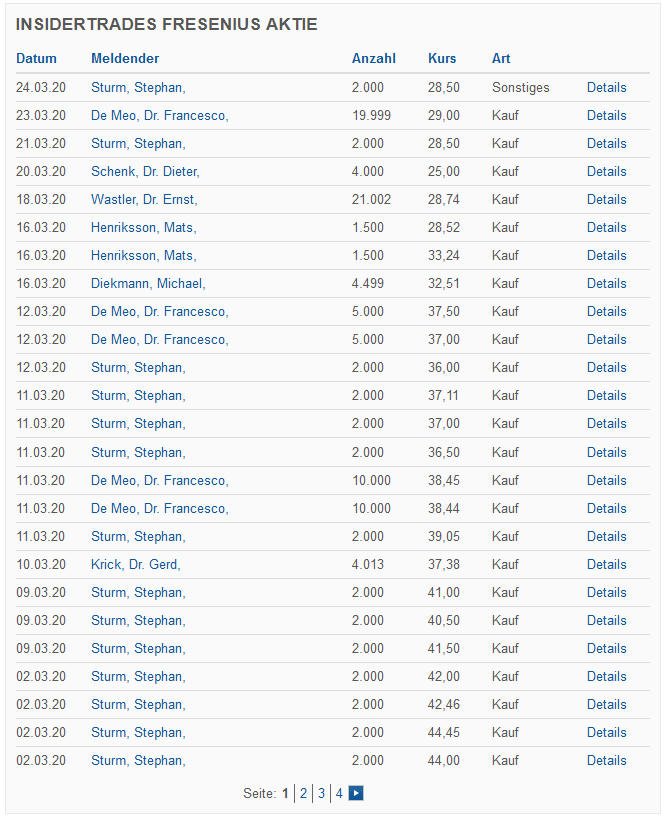Open page 4 of the list

pos(339,793)
